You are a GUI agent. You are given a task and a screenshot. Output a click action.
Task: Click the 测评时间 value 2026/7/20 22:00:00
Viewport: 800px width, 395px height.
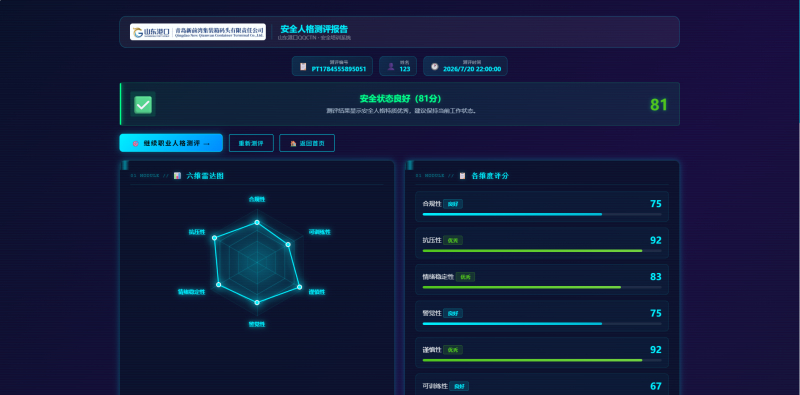[x=472, y=69]
